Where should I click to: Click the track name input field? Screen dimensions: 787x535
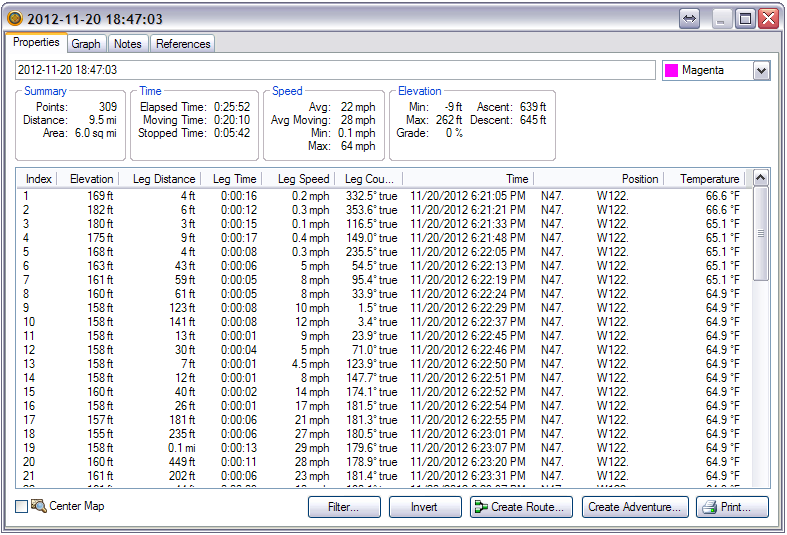(x=335, y=71)
